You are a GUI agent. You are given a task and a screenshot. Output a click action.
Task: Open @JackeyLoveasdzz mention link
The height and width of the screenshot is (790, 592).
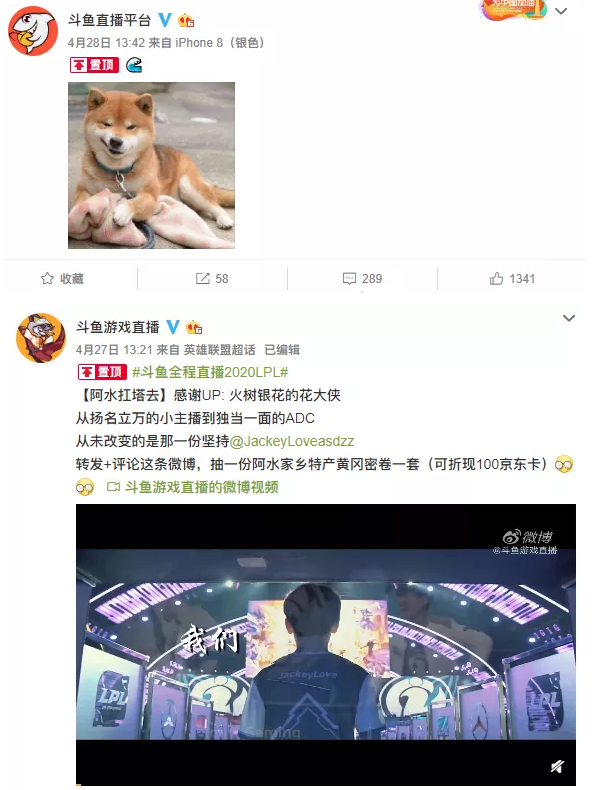292,441
